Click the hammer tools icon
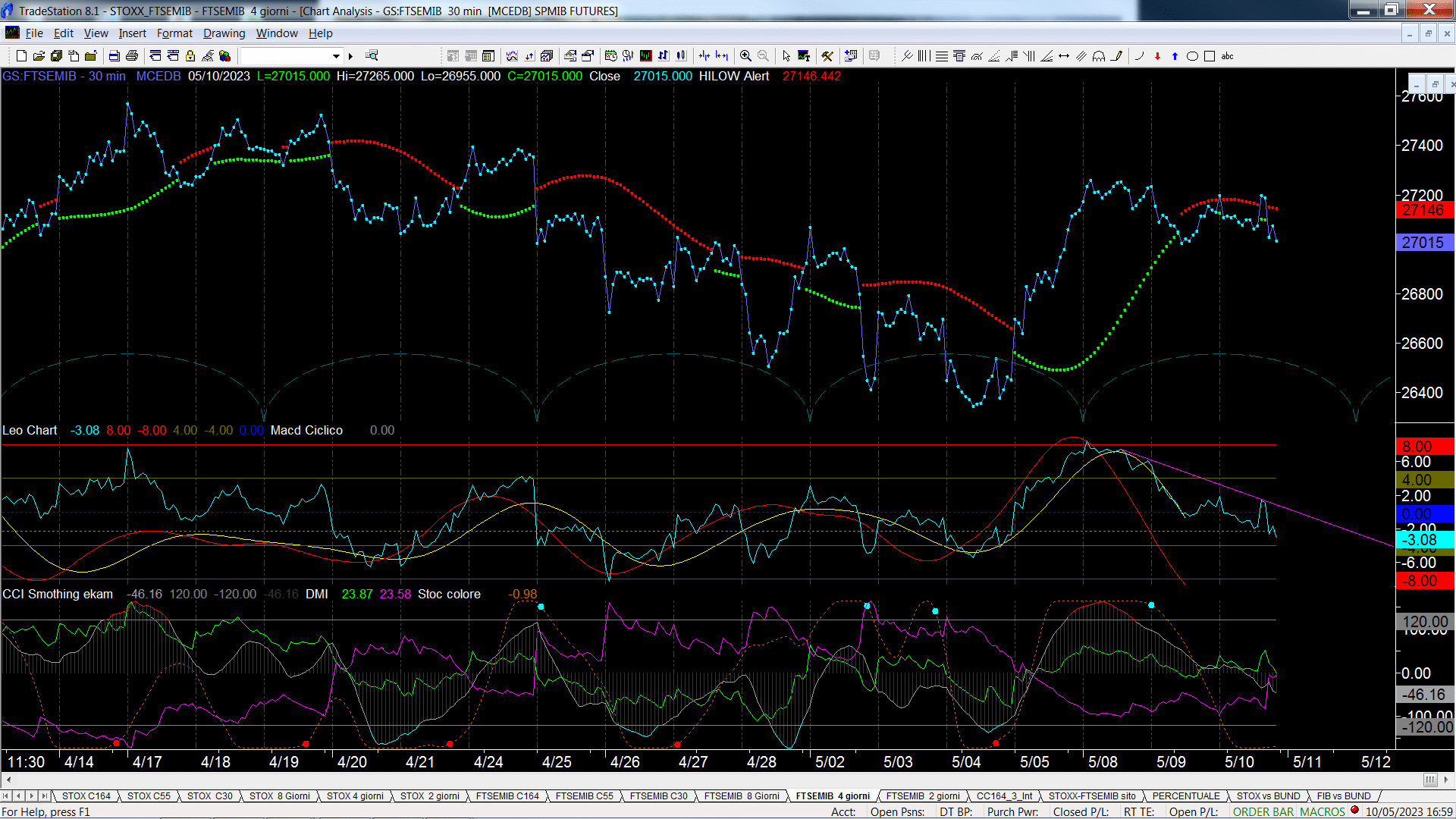 (827, 56)
